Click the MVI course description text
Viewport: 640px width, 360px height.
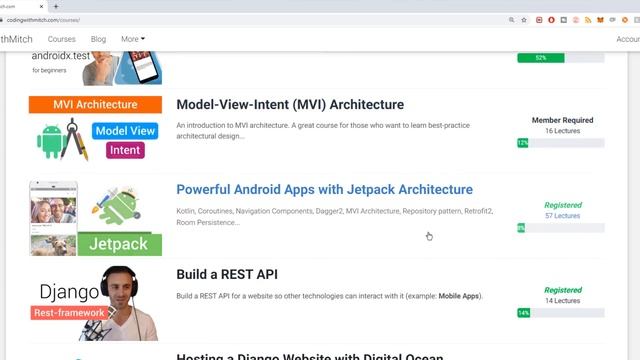[323, 131]
